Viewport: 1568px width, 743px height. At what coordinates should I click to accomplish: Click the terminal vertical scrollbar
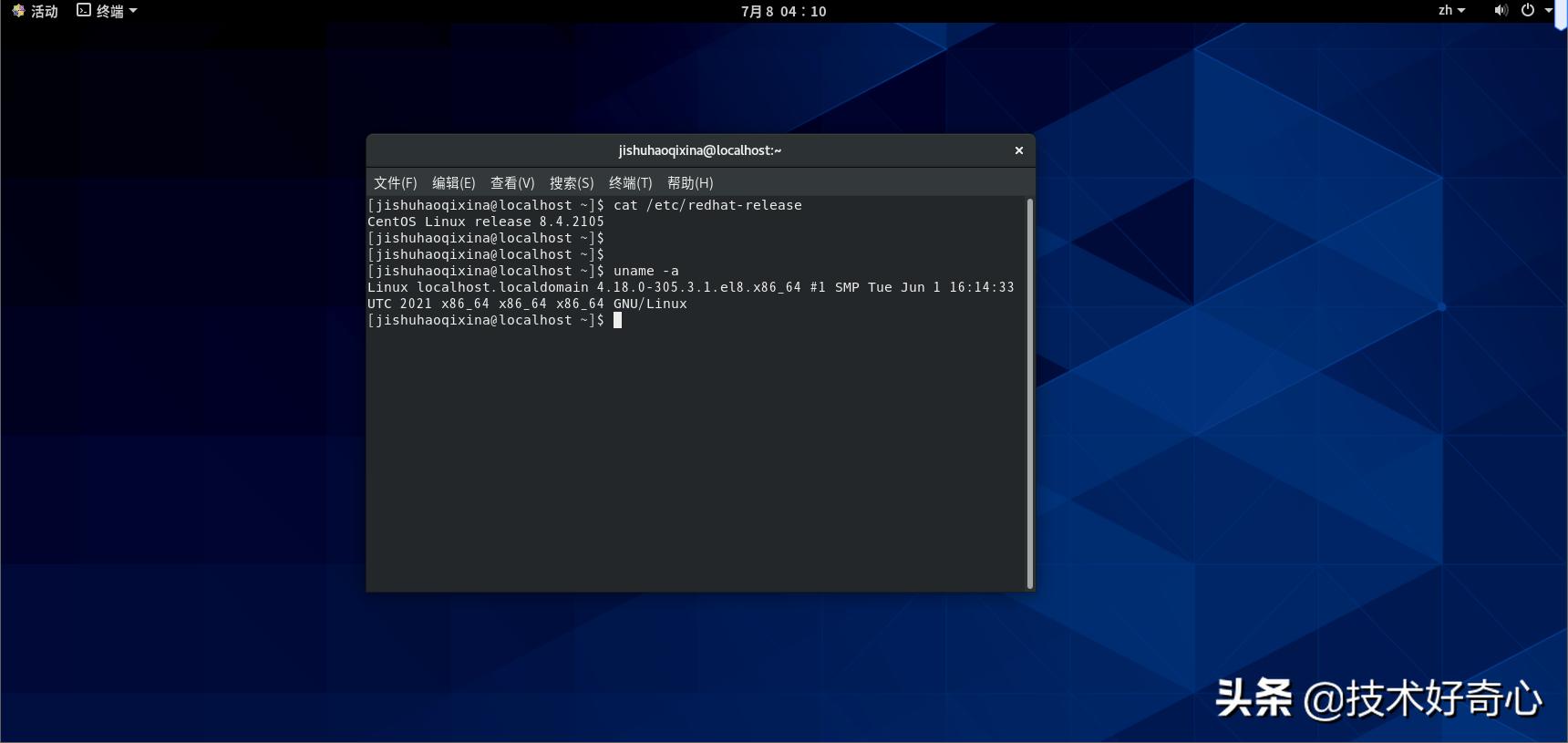click(1030, 393)
